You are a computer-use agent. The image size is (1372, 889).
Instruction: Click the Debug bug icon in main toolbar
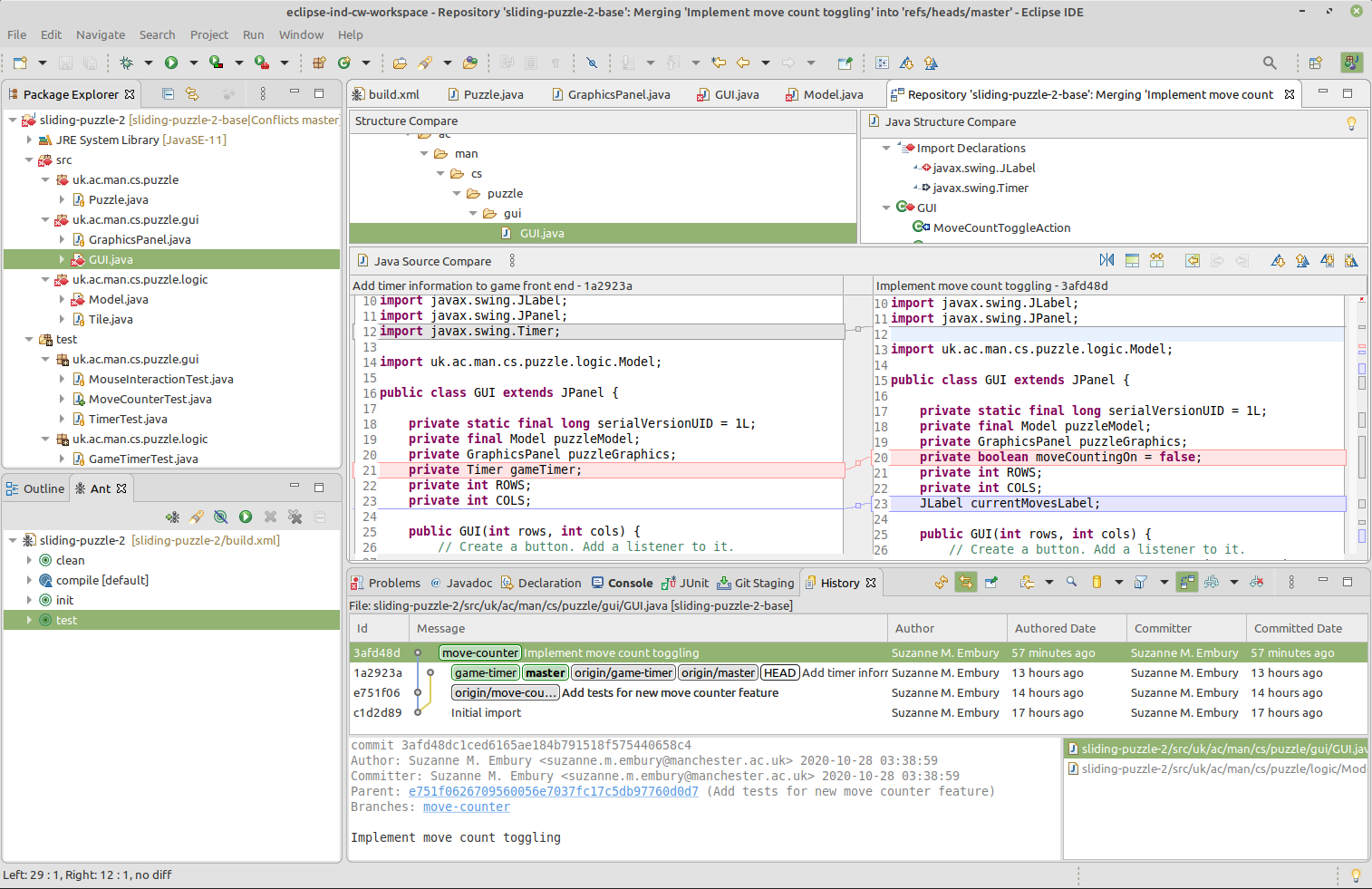point(126,63)
